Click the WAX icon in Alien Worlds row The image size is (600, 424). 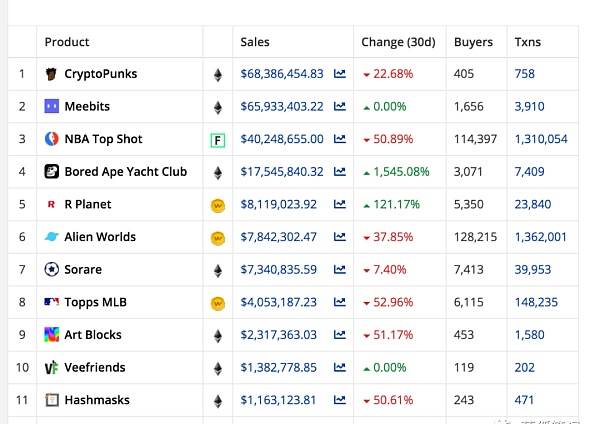tap(218, 238)
